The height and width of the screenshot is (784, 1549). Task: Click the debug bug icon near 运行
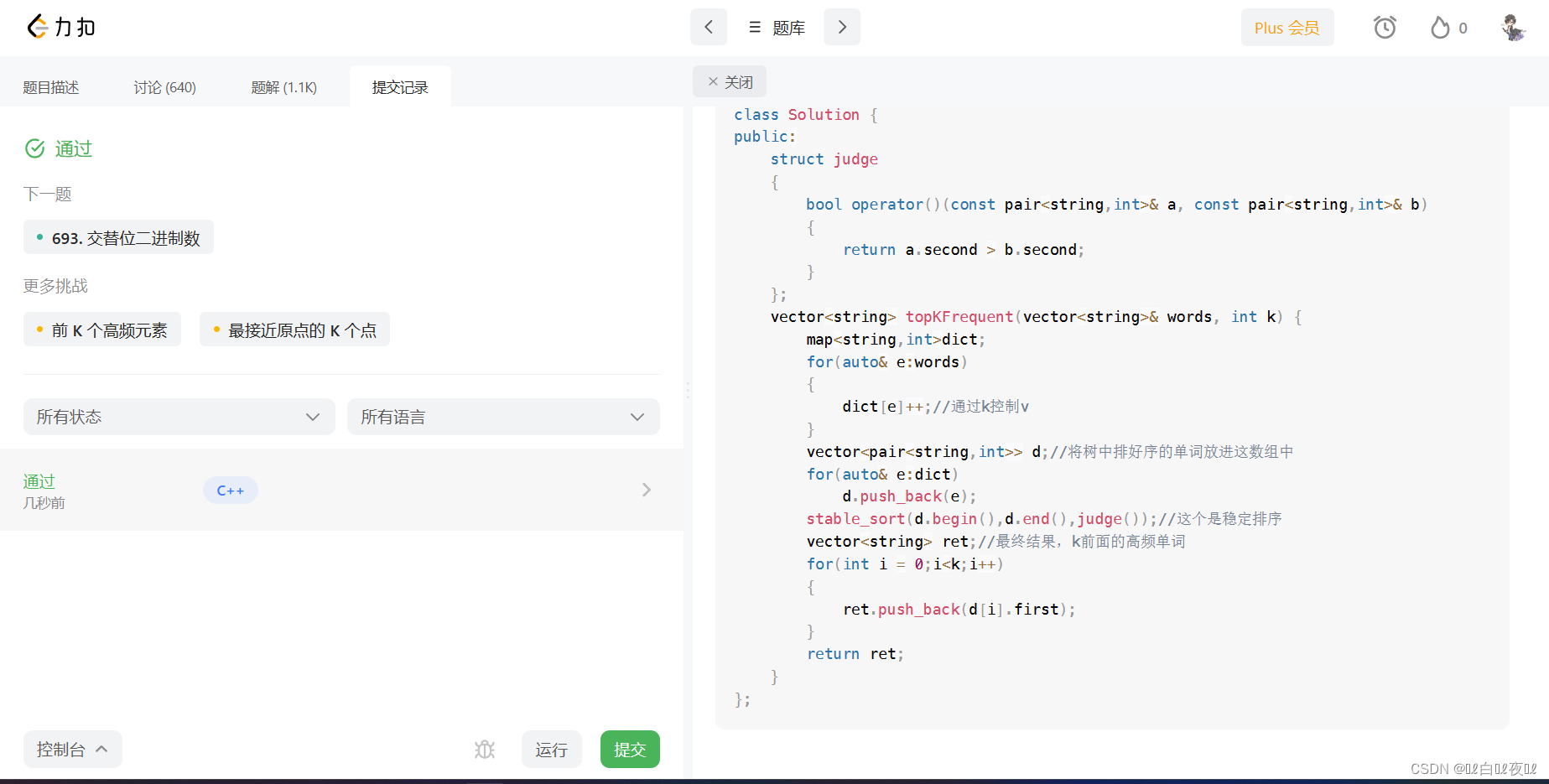485,749
